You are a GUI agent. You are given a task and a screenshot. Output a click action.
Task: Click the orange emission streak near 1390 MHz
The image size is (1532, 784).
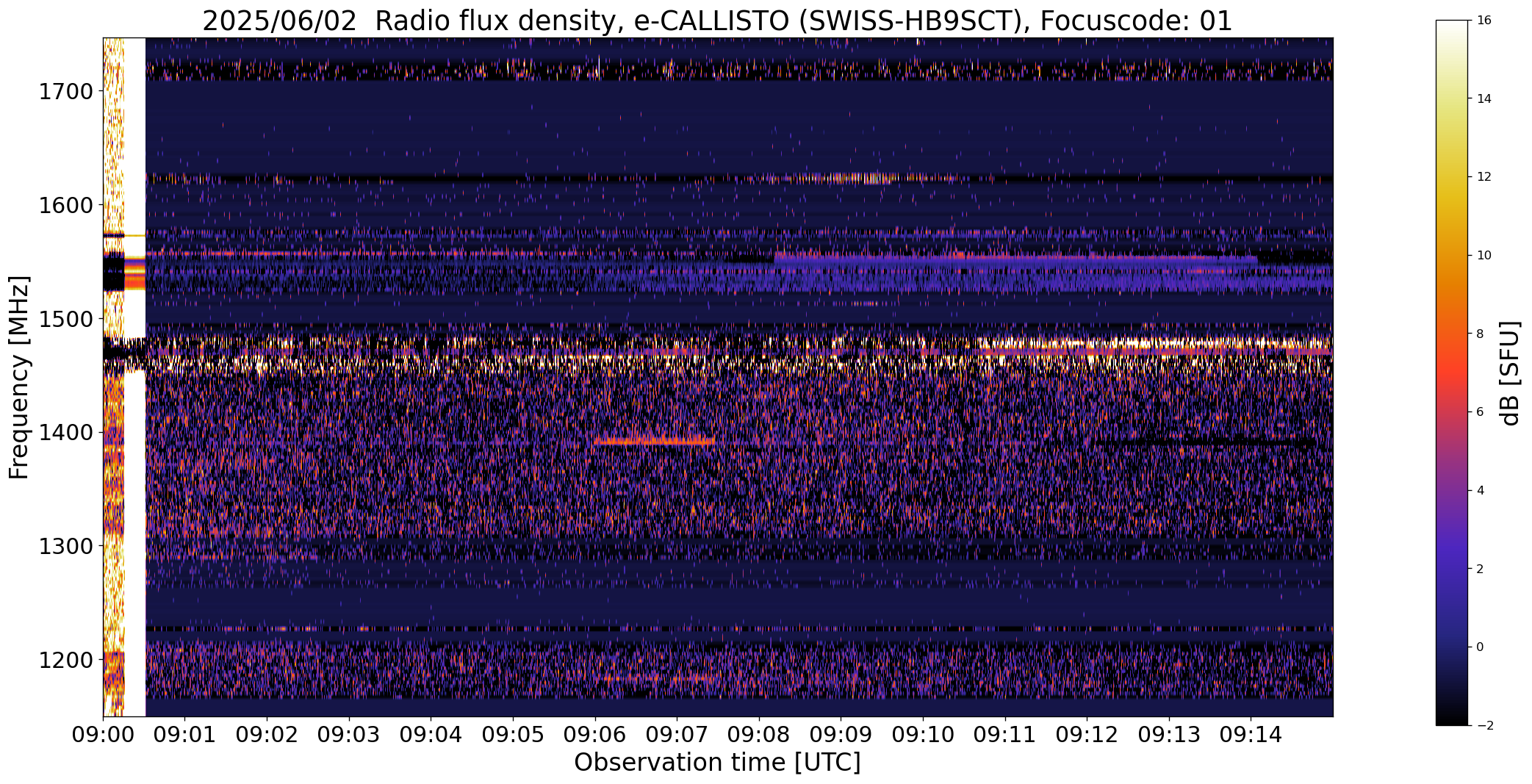(654, 442)
